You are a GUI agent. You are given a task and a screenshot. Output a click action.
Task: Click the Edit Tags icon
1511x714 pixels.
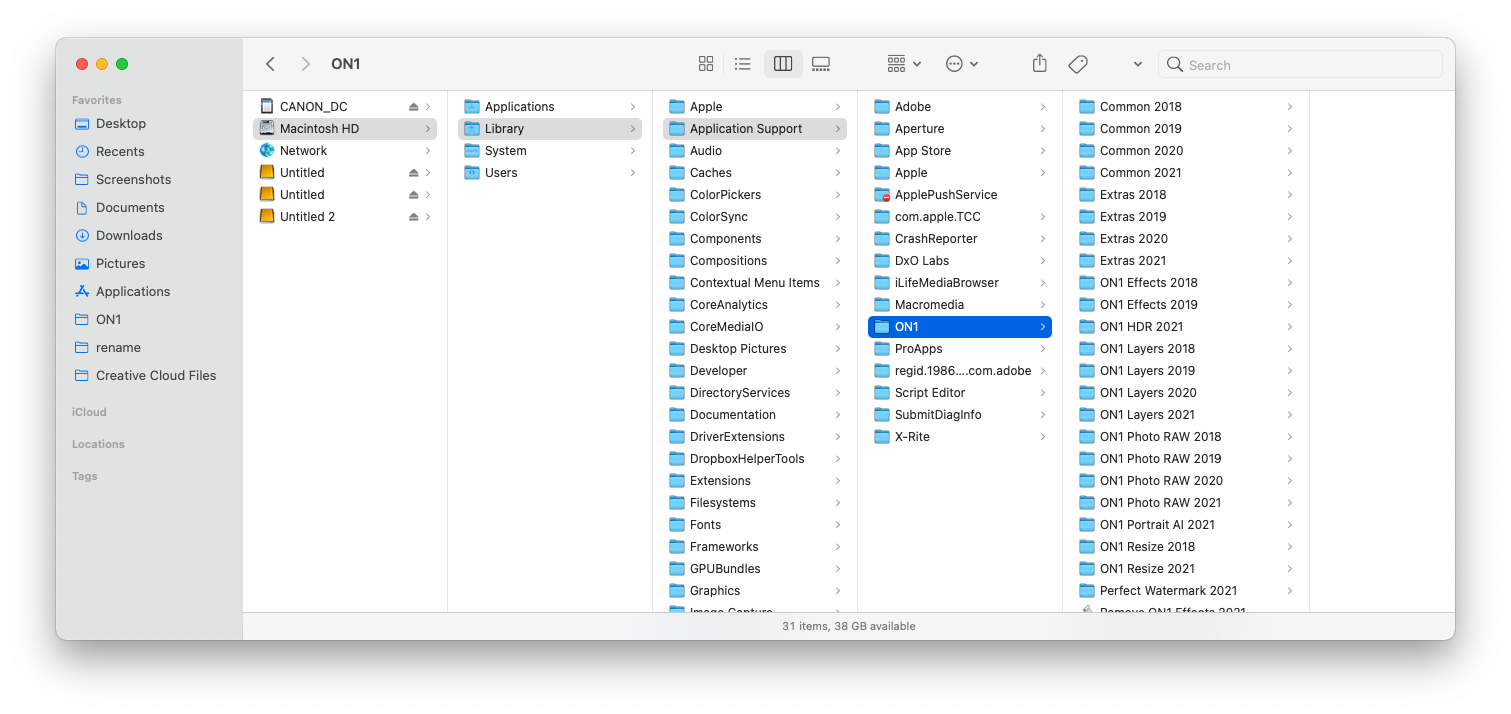(1078, 64)
